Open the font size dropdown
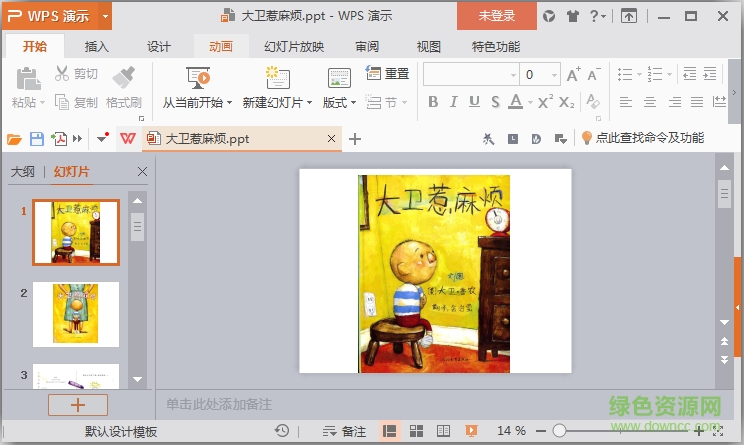 pos(553,75)
